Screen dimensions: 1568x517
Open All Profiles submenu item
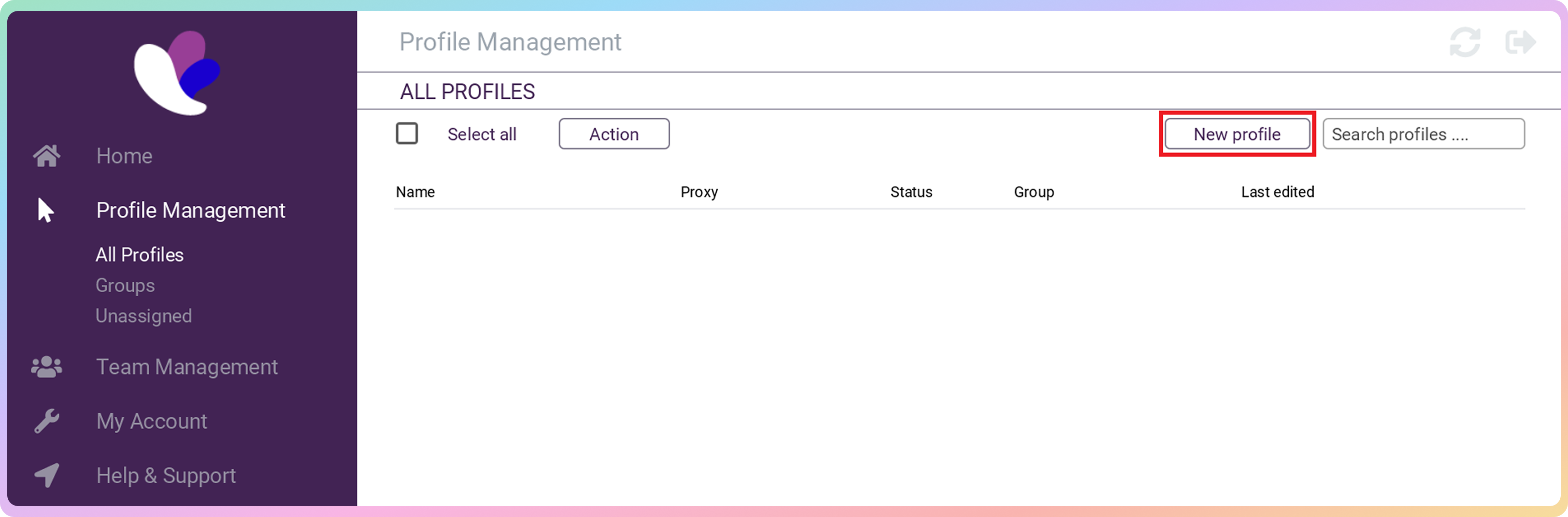coord(140,254)
